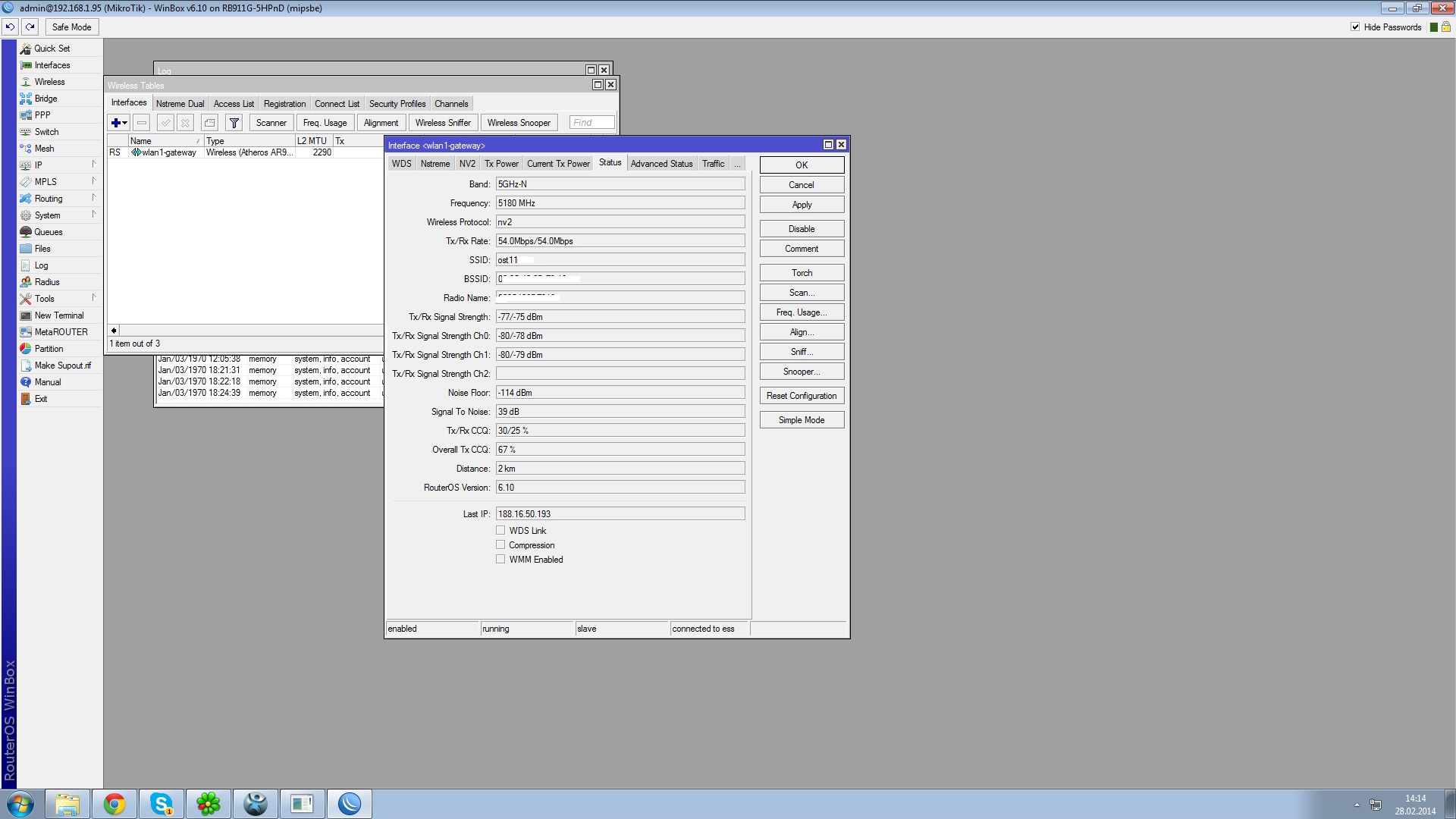
Task: Click the Windows Start button
Action: [20, 804]
